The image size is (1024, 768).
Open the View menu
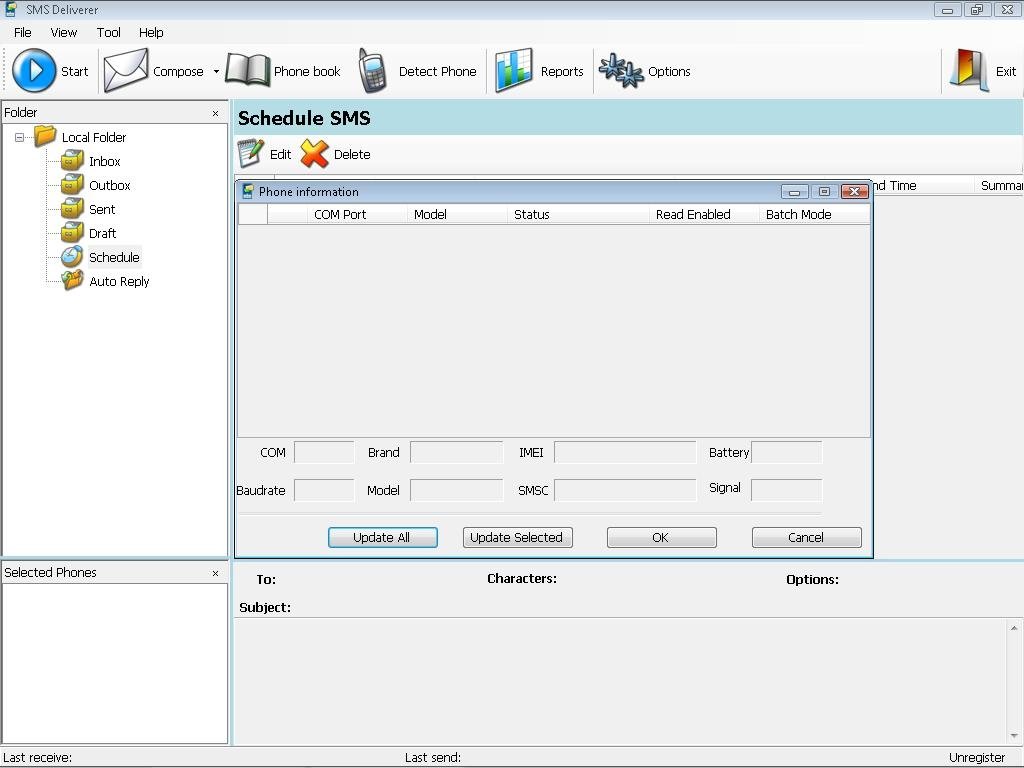[x=63, y=33]
